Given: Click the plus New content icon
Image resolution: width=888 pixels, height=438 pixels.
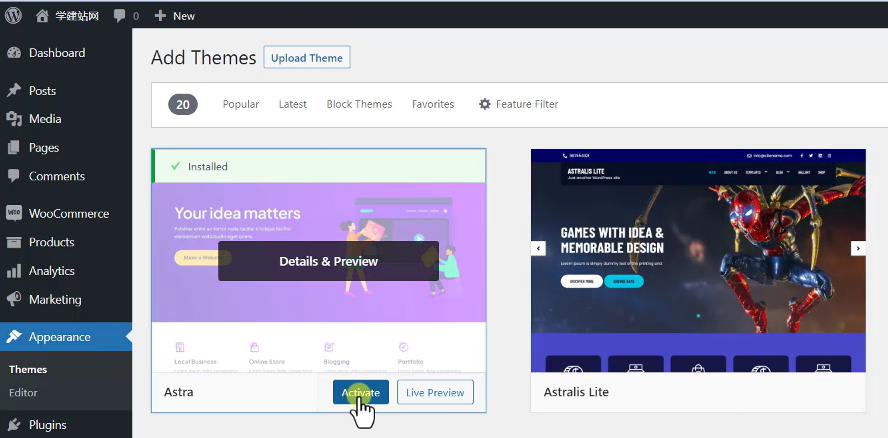Looking at the screenshot, I should [x=160, y=16].
